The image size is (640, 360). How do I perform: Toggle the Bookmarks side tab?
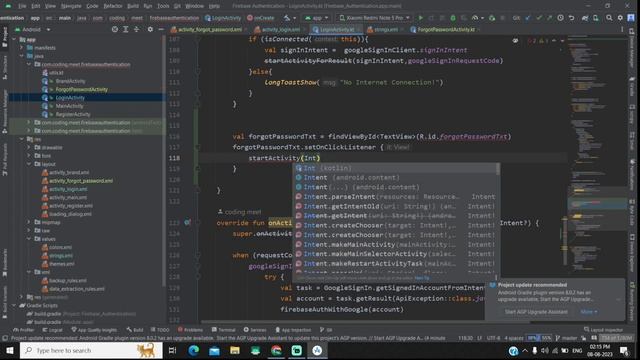[4, 261]
